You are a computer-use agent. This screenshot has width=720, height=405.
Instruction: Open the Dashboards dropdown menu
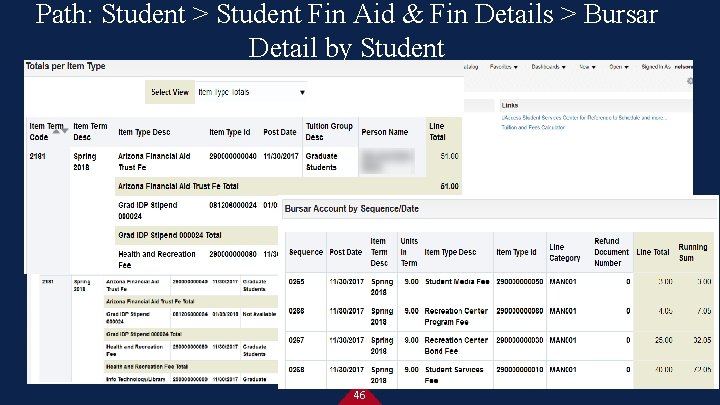click(548, 67)
